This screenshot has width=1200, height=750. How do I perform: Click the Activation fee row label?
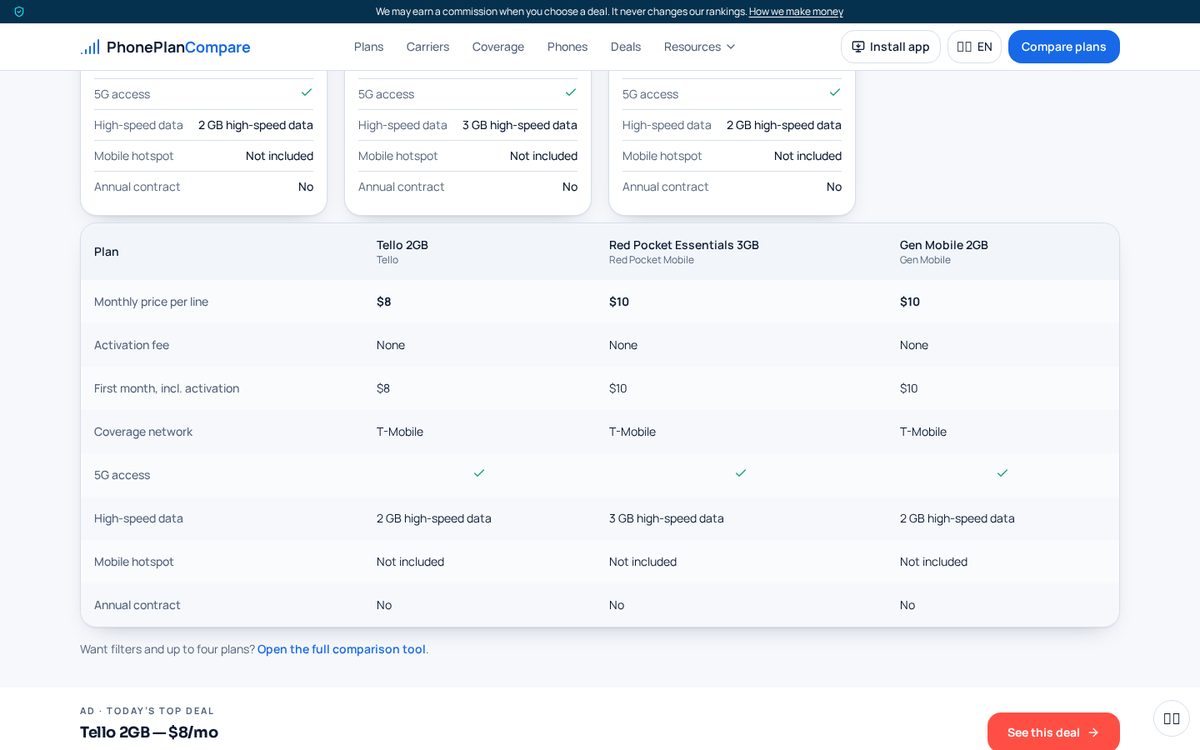point(131,345)
